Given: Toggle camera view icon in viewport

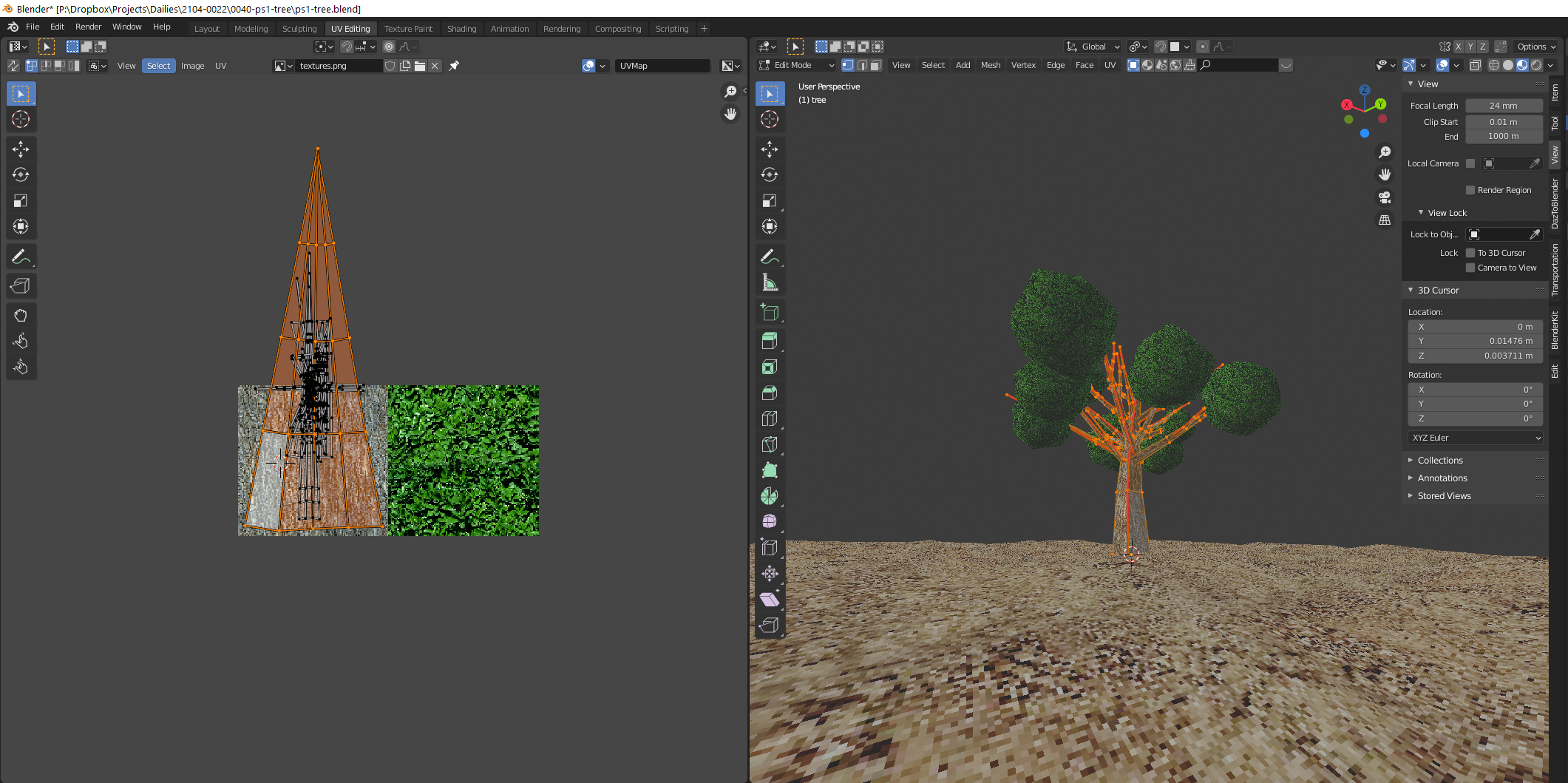Looking at the screenshot, I should click(x=1385, y=197).
